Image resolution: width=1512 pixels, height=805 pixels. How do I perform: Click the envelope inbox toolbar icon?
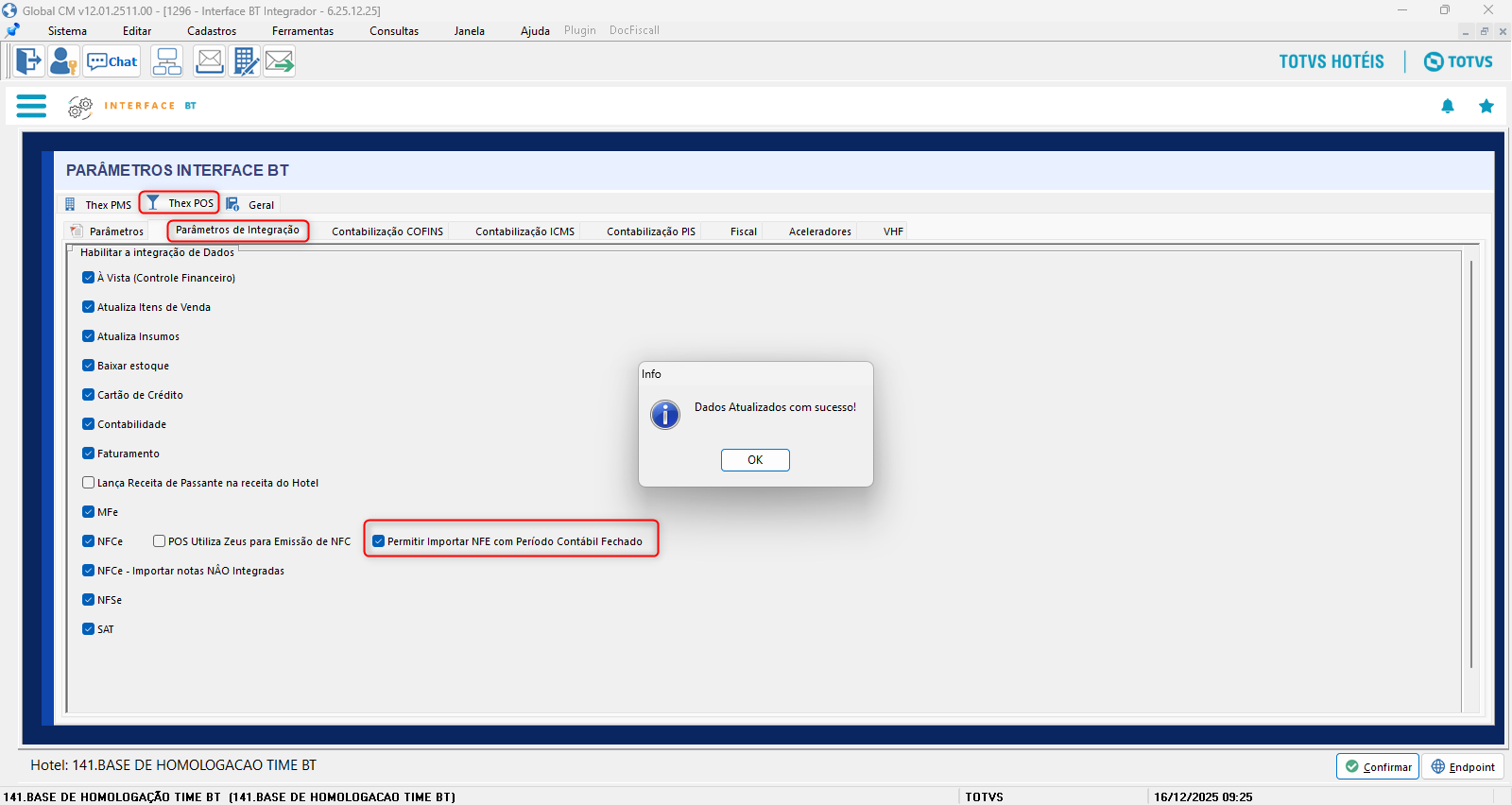coord(209,61)
